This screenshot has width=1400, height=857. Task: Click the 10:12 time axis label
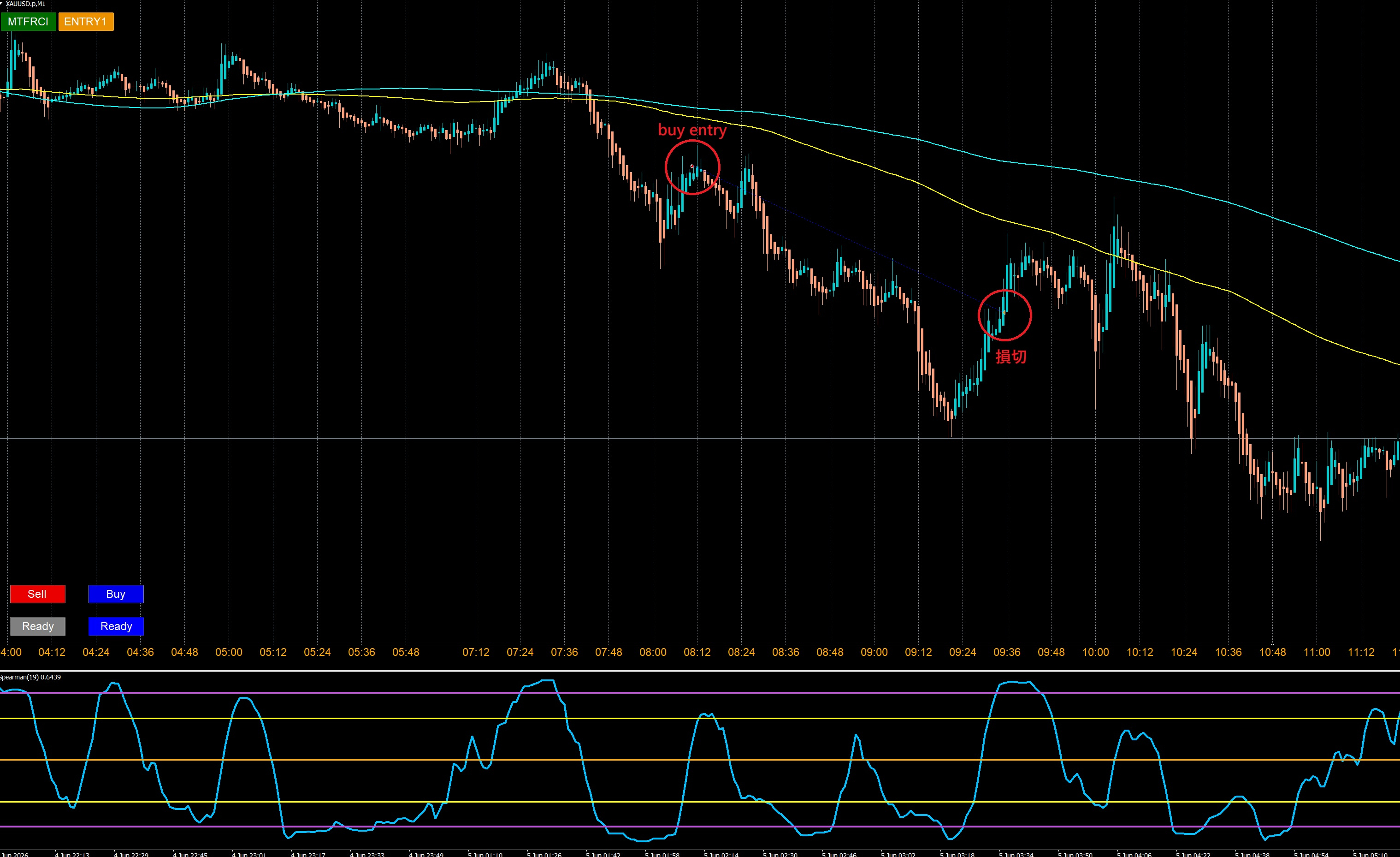pyautogui.click(x=1140, y=652)
